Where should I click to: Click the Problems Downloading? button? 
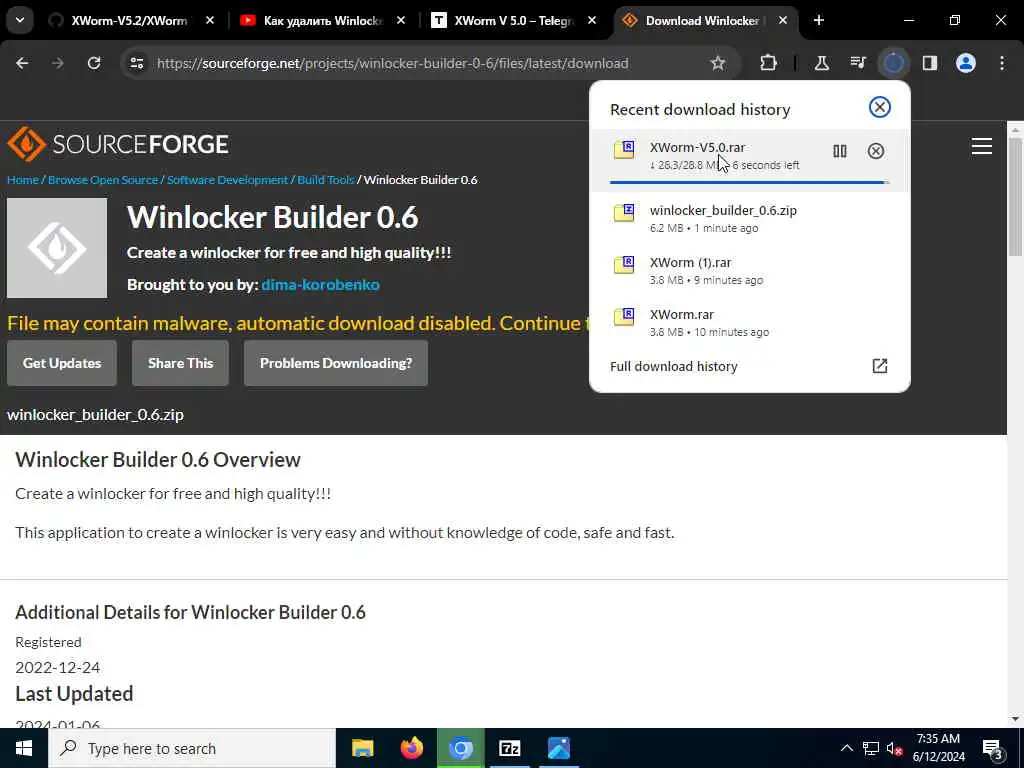click(x=336, y=363)
